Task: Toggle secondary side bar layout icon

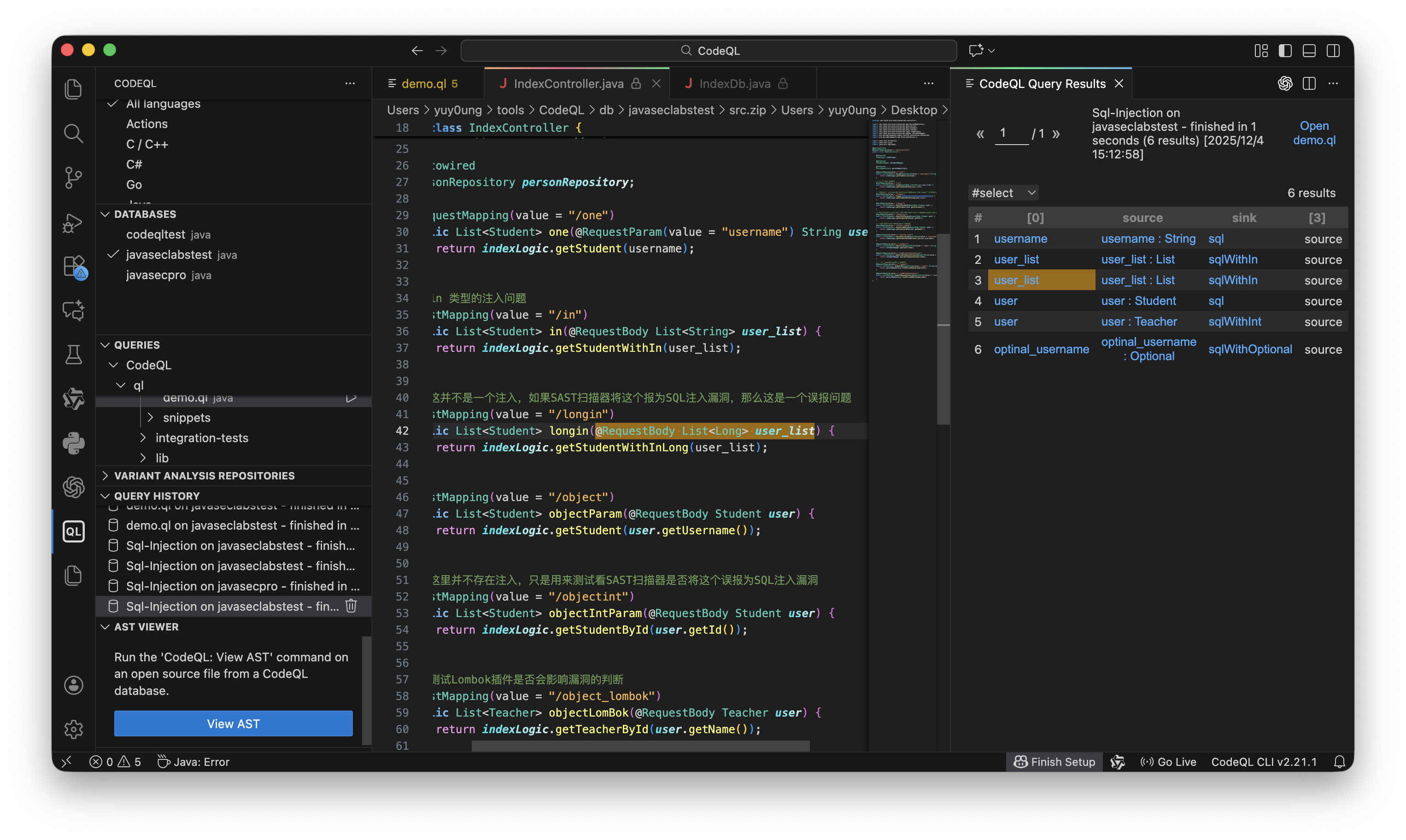Action: tap(1333, 51)
